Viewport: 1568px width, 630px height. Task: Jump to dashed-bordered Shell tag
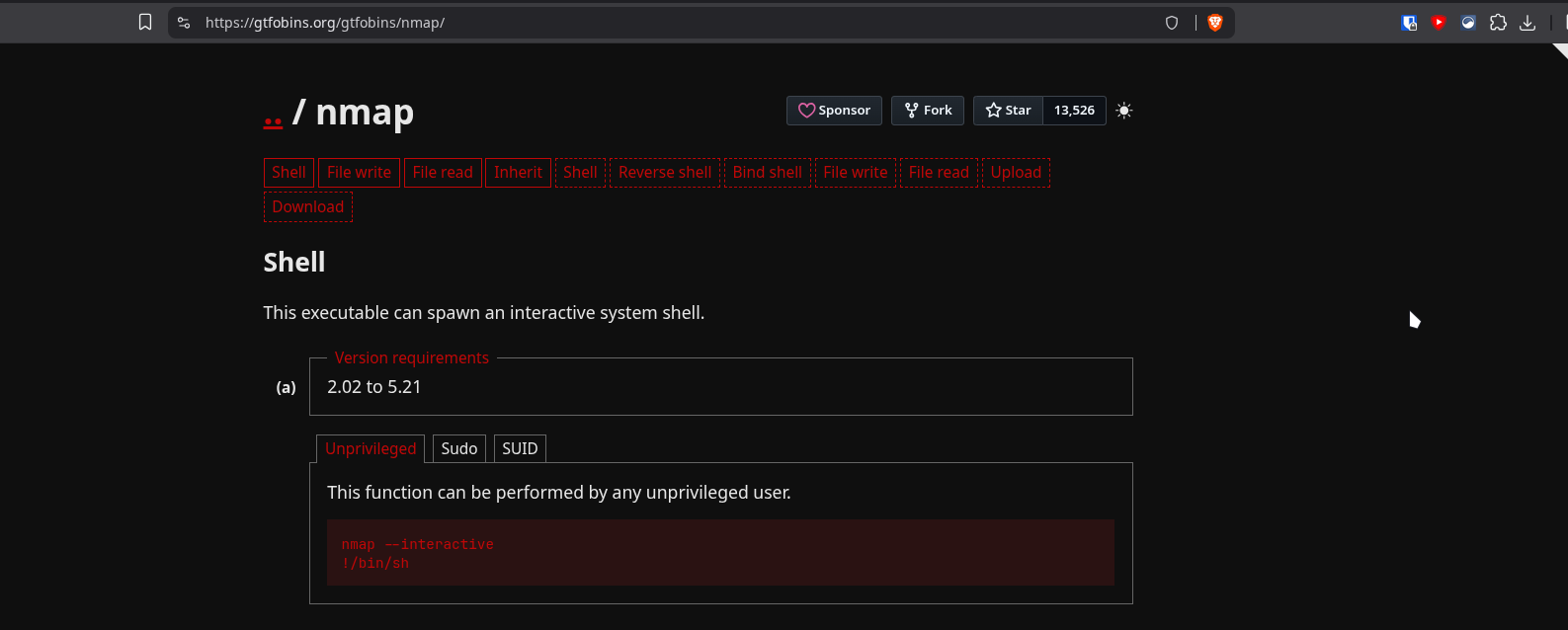tap(580, 173)
